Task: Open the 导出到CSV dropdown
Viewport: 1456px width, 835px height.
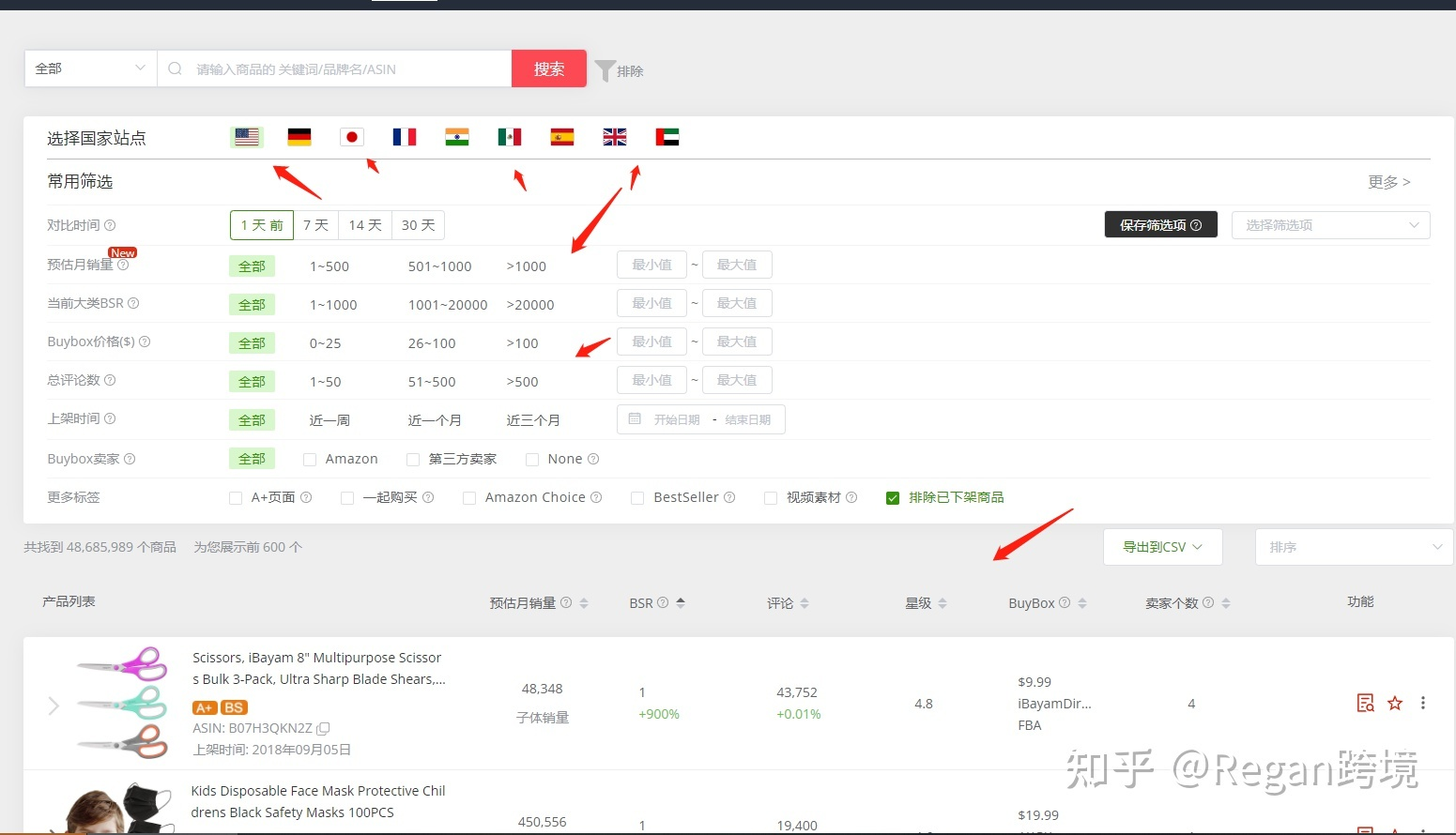Action: click(x=1162, y=546)
